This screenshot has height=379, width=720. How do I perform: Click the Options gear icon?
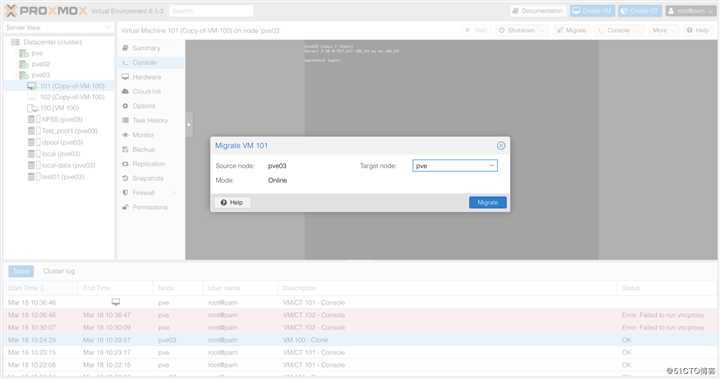pos(125,106)
